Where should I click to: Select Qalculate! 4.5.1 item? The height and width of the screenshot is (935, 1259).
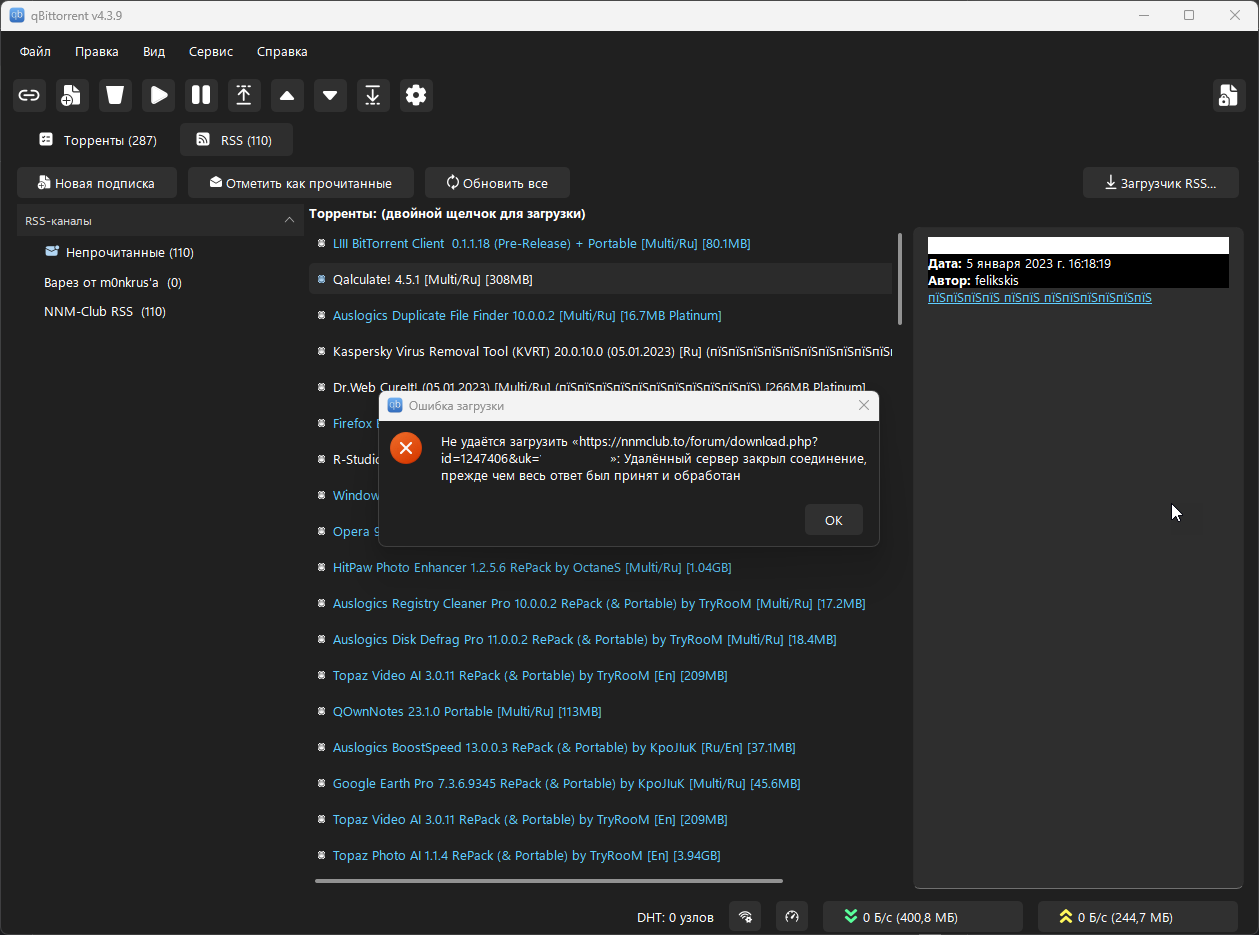(600, 279)
